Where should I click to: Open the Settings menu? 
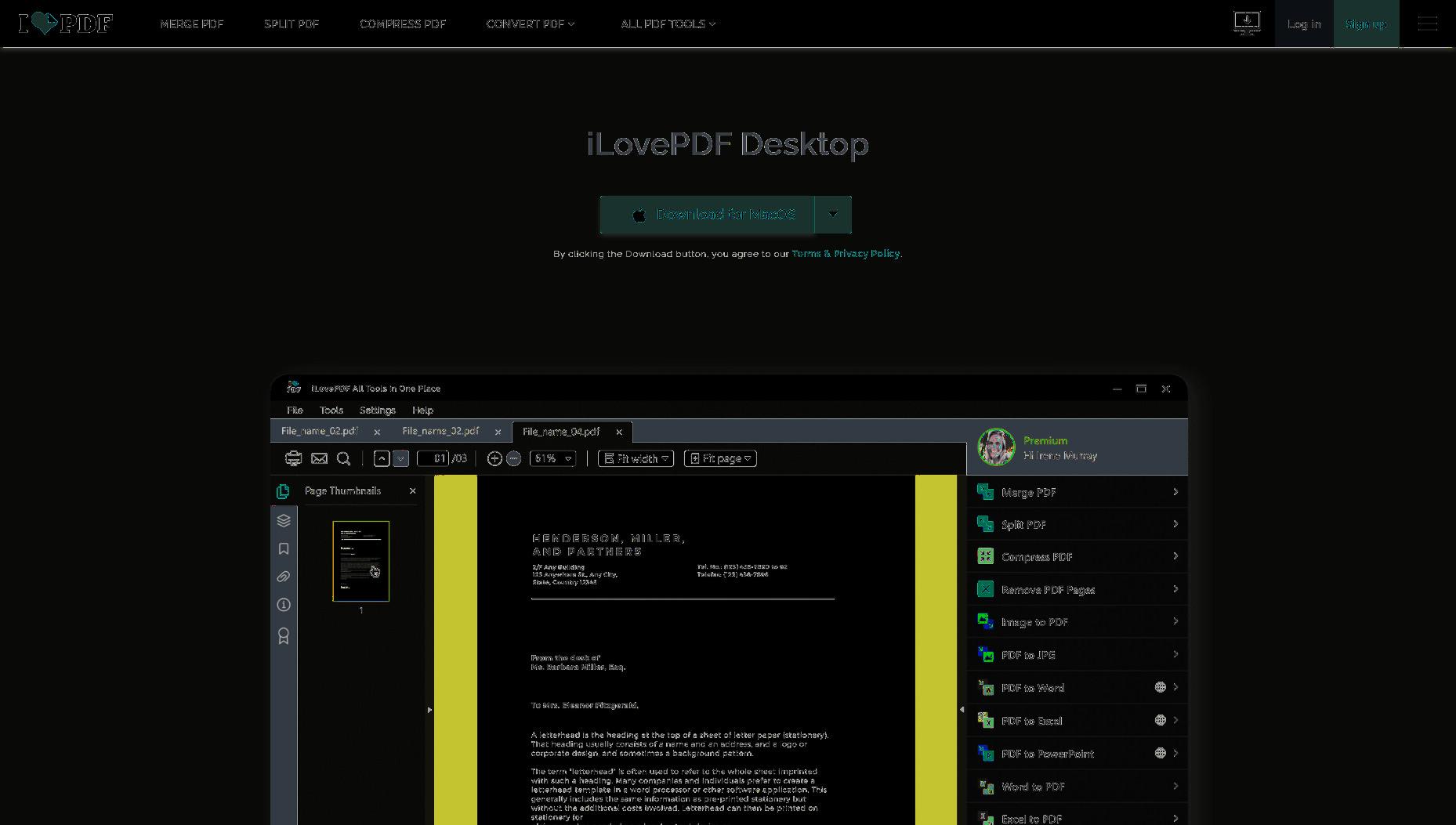378,410
